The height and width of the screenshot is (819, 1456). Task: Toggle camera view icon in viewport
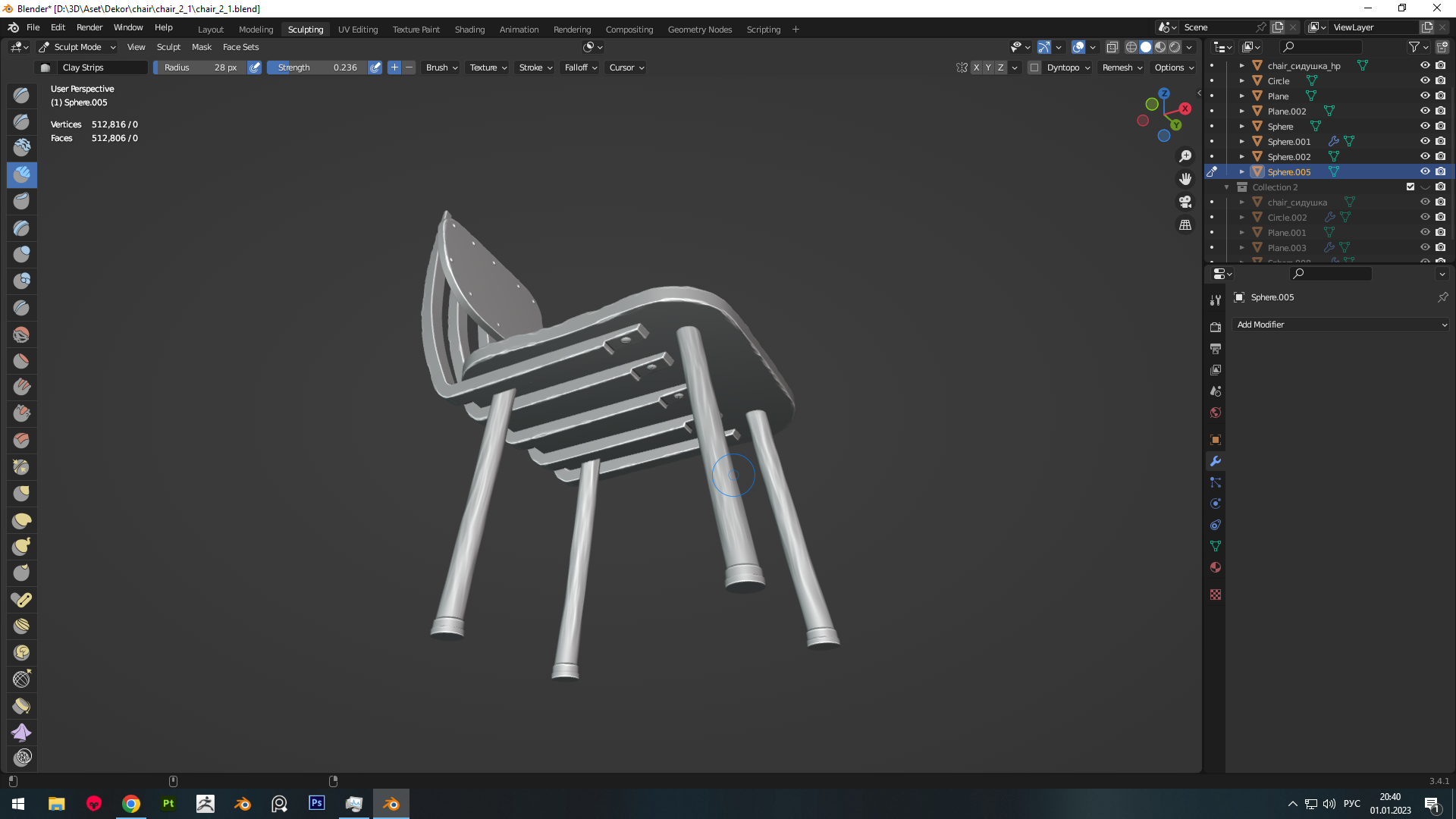click(1185, 202)
